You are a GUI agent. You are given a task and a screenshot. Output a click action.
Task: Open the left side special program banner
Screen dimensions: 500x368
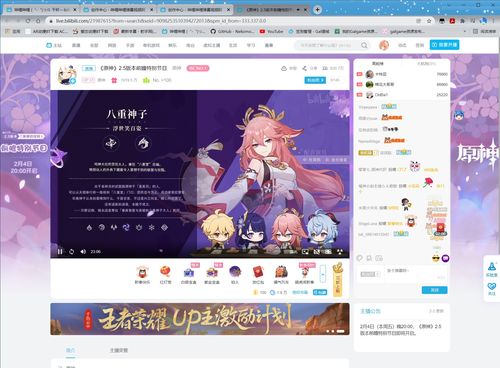point(24,153)
